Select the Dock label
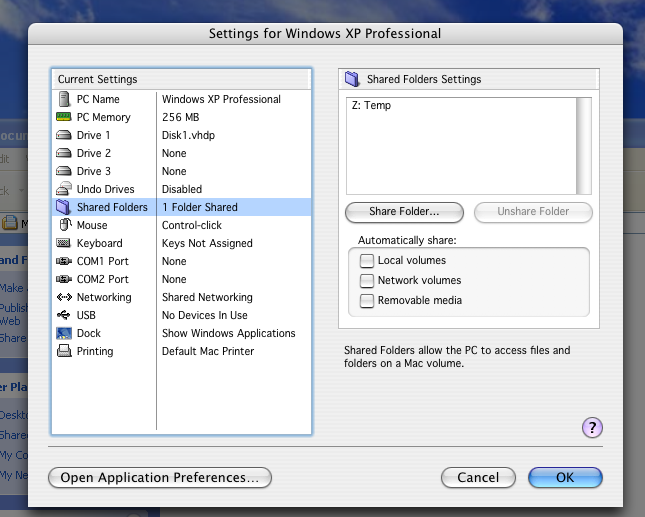Viewport: 645px width, 517px height. click(89, 333)
